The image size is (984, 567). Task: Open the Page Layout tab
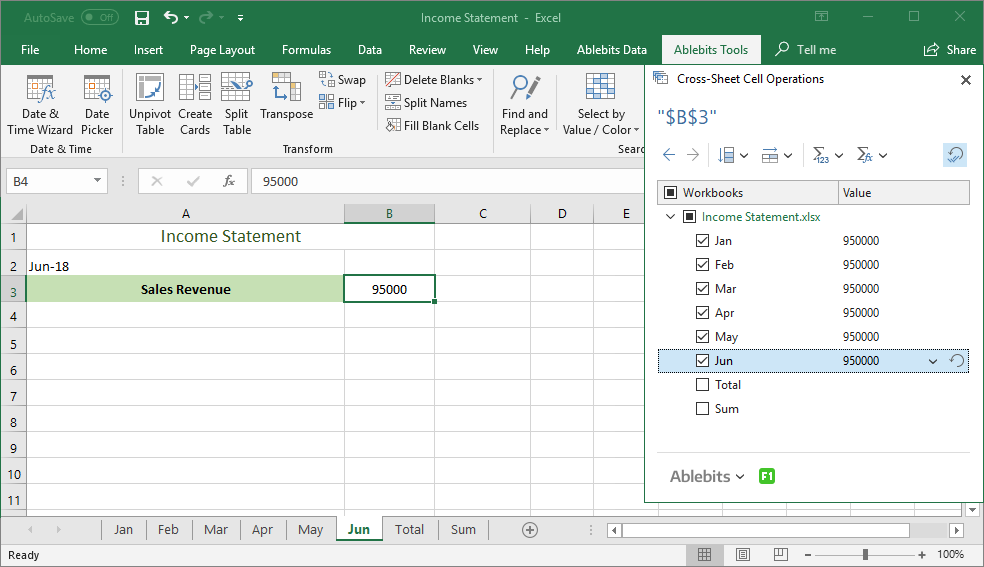tap(222, 50)
